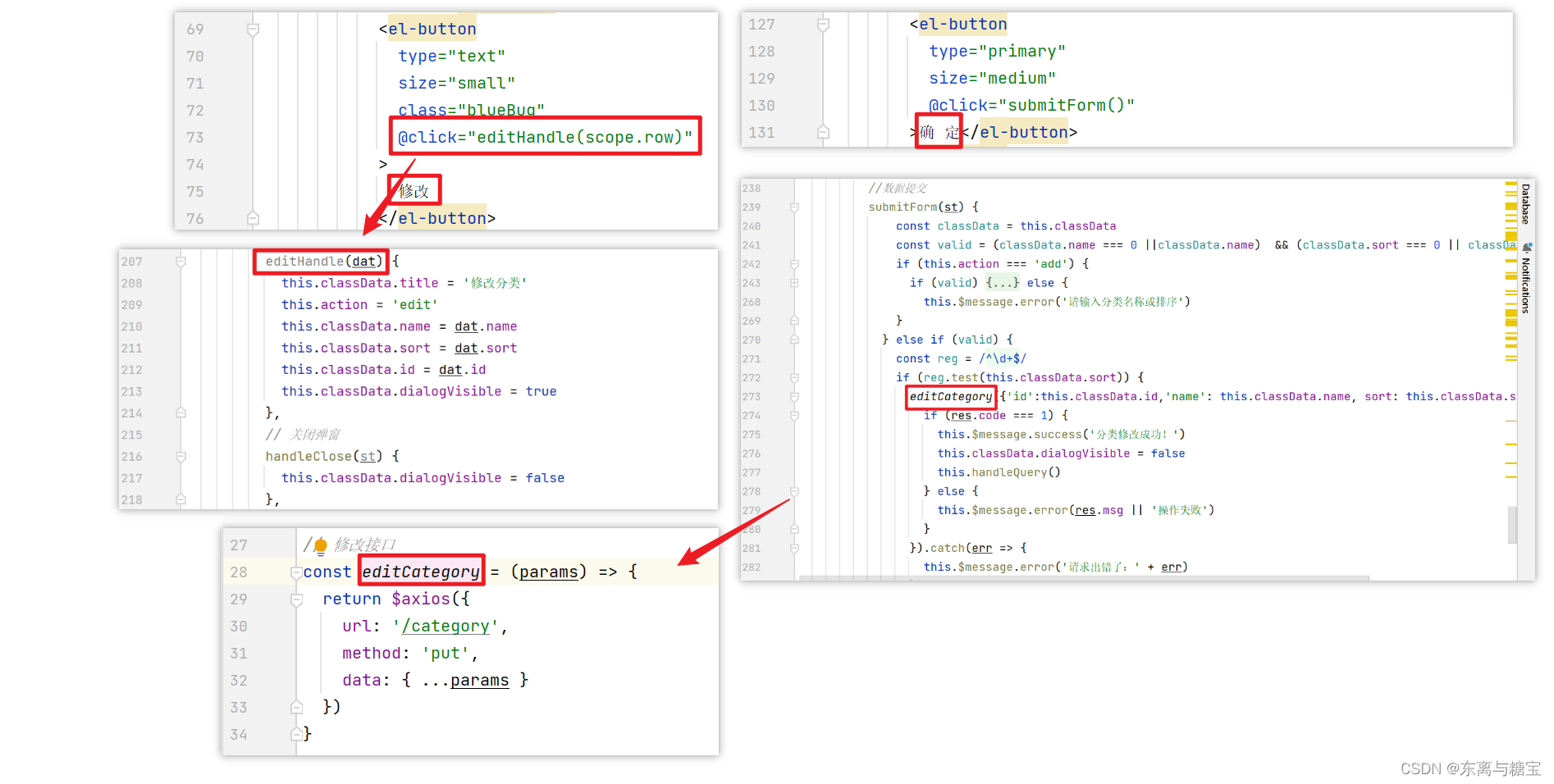Click the editCategory call on line 273

[951, 397]
